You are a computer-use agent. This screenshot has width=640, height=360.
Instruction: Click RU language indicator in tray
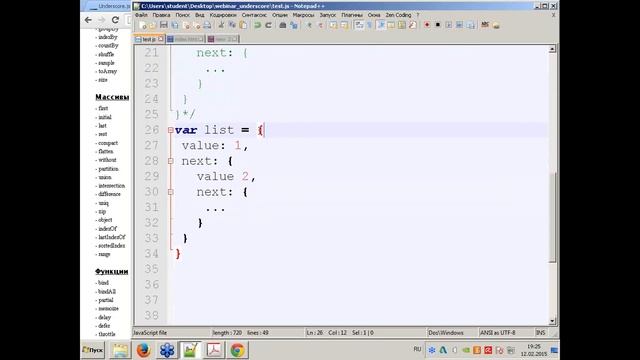tap(417, 349)
